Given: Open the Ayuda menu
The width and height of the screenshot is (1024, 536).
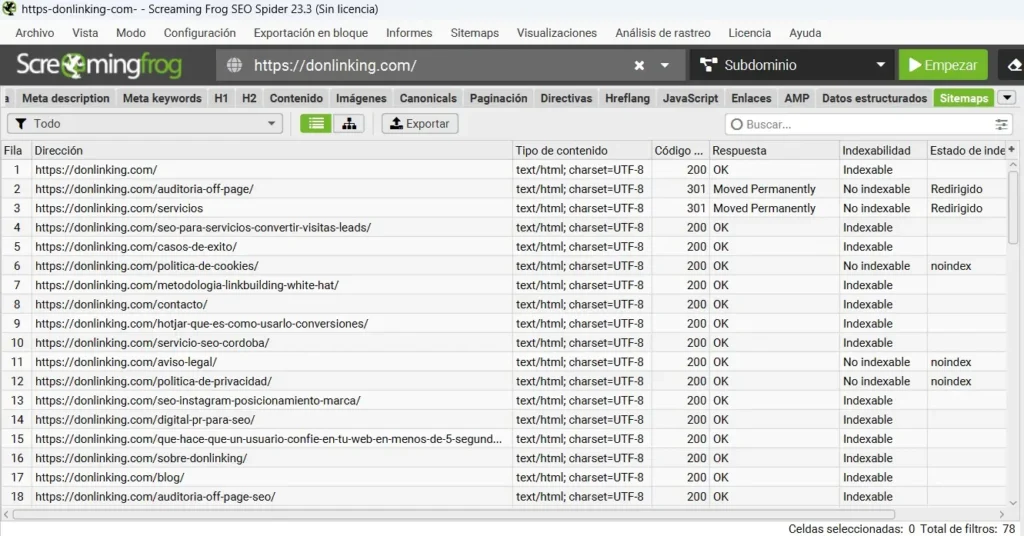Looking at the screenshot, I should 805,33.
